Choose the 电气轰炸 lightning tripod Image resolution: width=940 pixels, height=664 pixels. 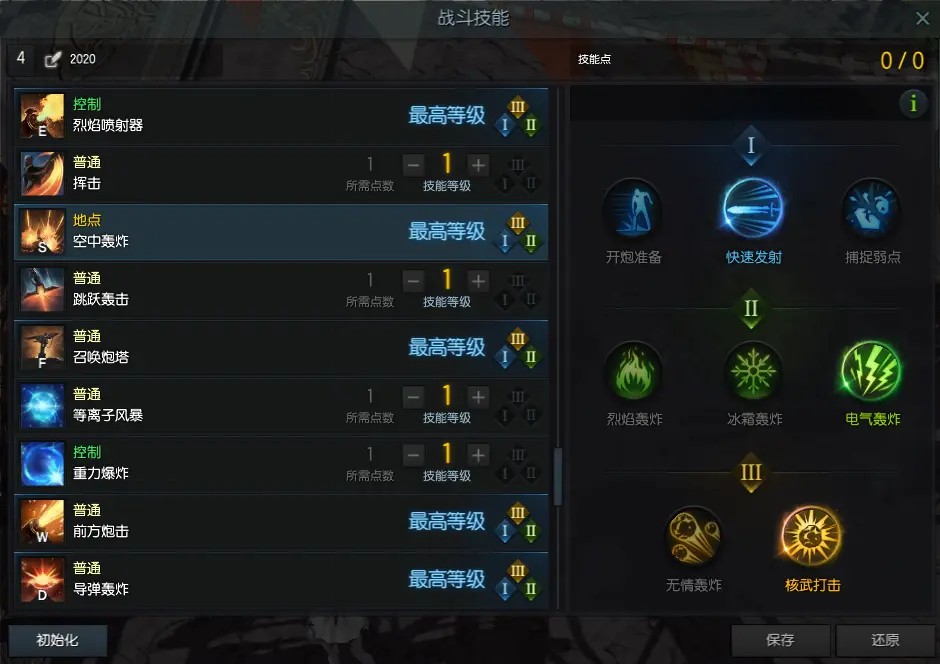(872, 371)
